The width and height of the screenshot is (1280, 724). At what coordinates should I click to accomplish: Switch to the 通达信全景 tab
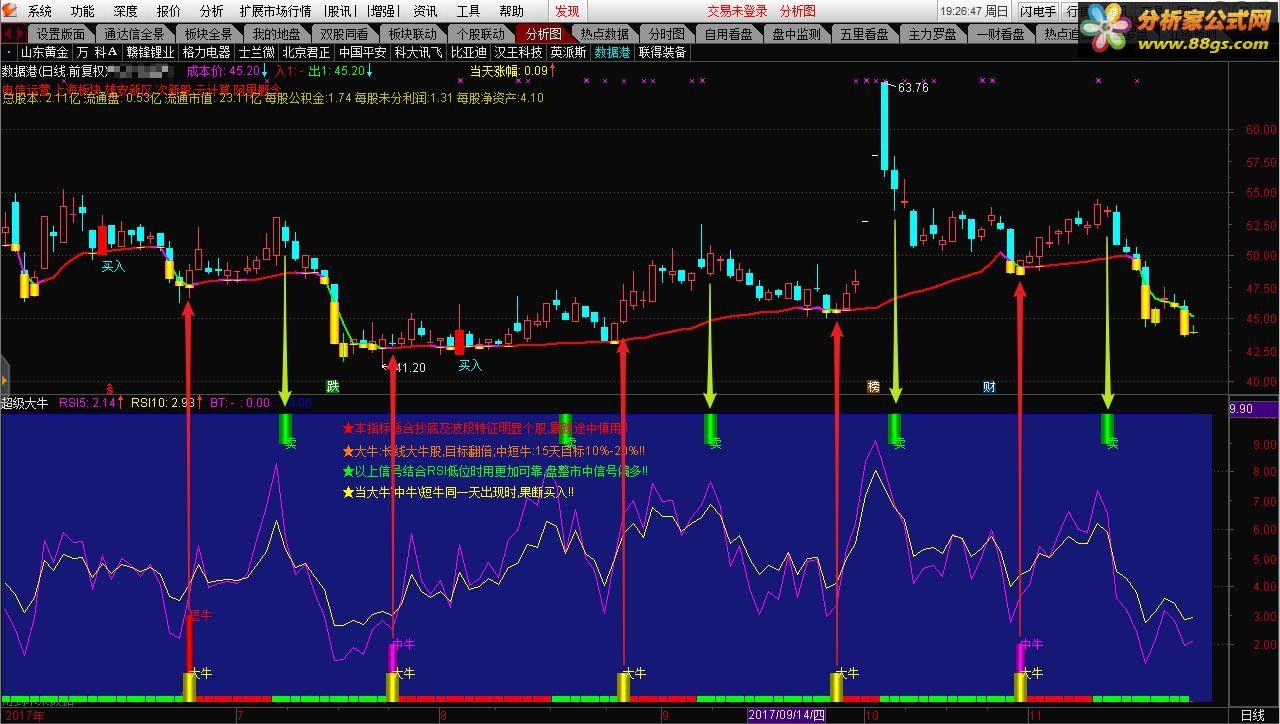pos(134,33)
